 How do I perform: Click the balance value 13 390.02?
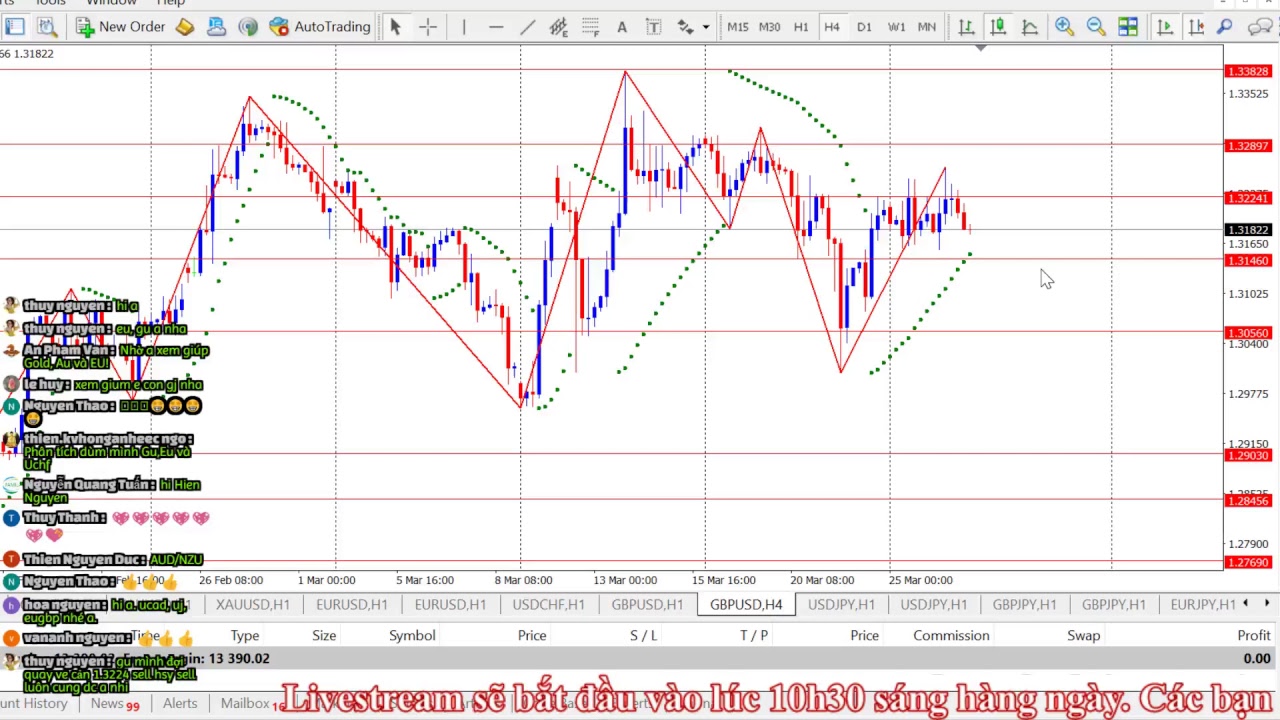coord(239,658)
